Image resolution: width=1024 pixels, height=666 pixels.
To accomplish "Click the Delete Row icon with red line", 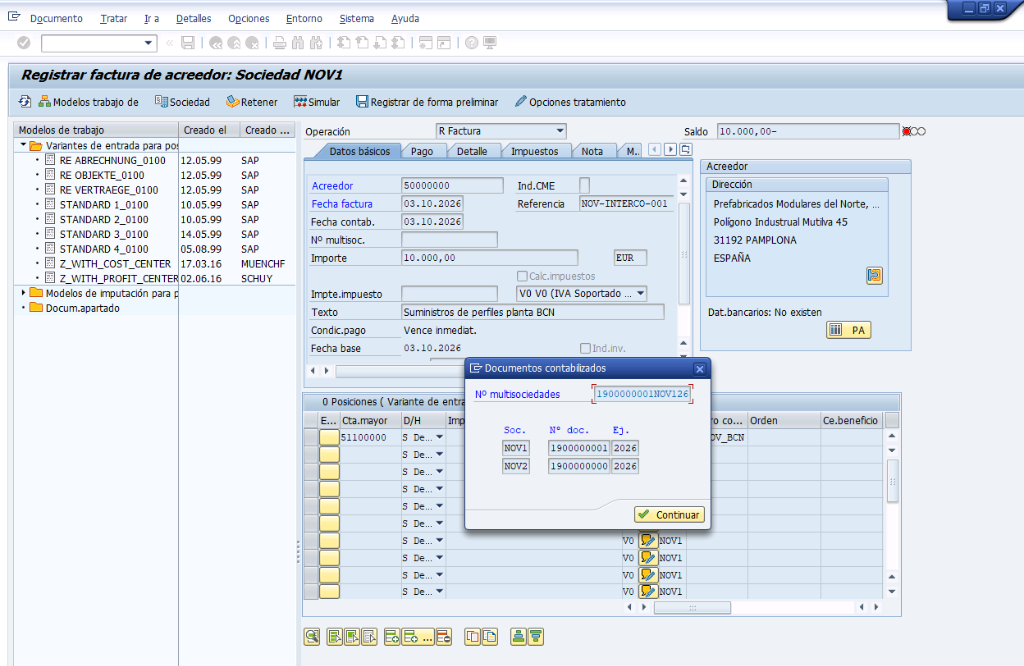I will click(444, 637).
